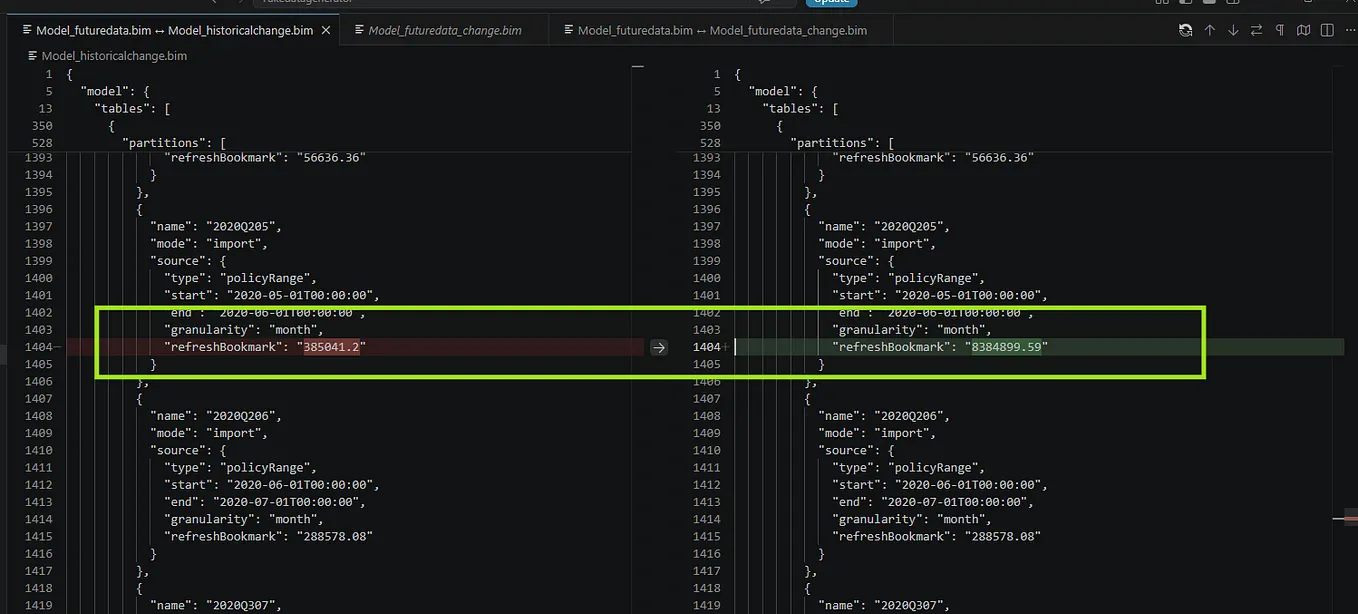The image size is (1358, 614).
Task: Click the fold marker at left line 1404
Action: coord(58,347)
